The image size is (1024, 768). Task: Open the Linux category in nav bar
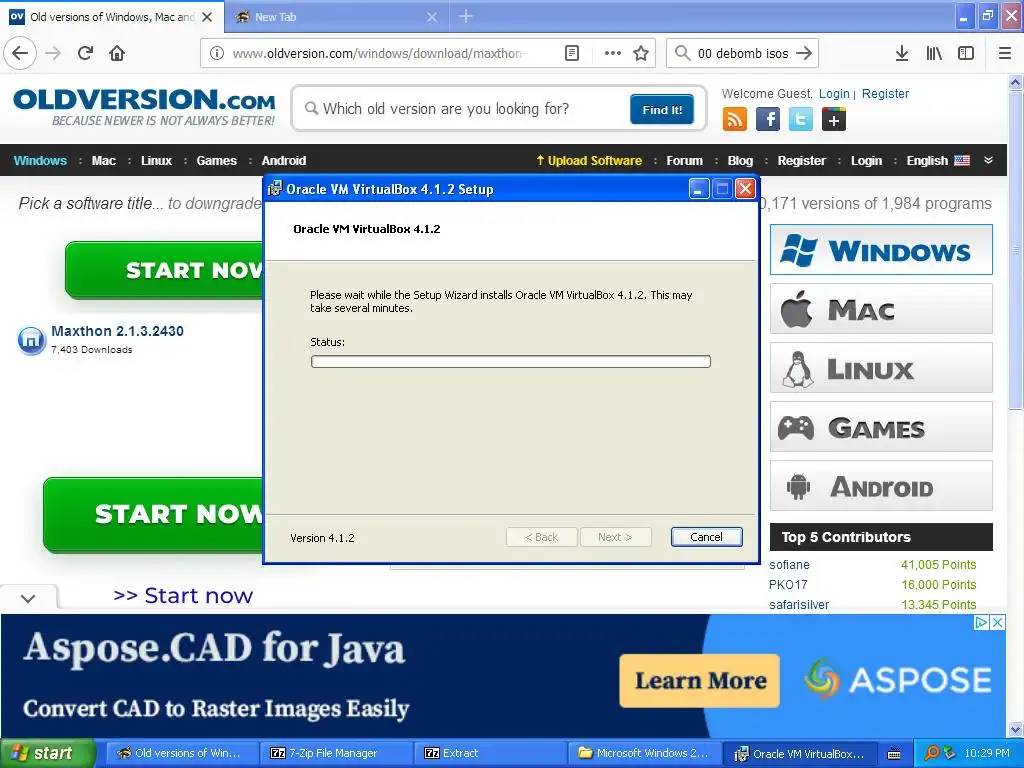pyautogui.click(x=156, y=161)
